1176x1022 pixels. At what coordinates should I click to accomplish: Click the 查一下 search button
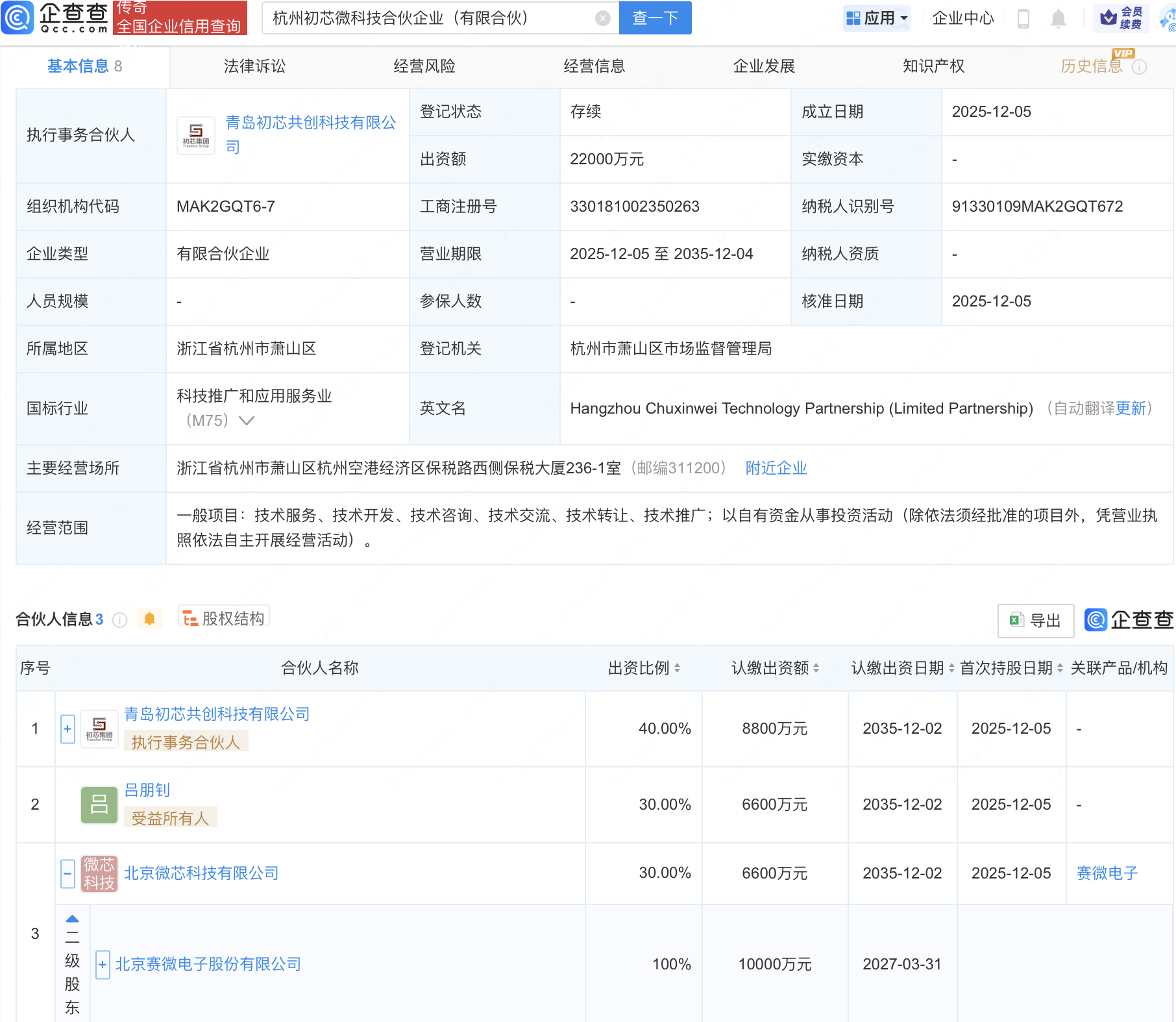click(x=654, y=18)
